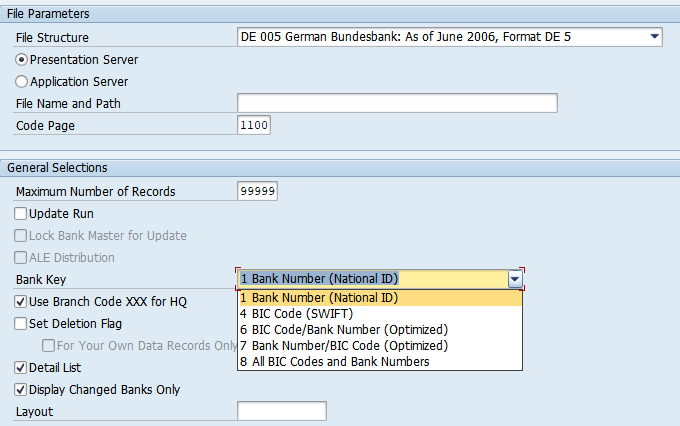Tick the ALE Distribution checkbox
This screenshot has width=680, height=426.
tap(21, 258)
